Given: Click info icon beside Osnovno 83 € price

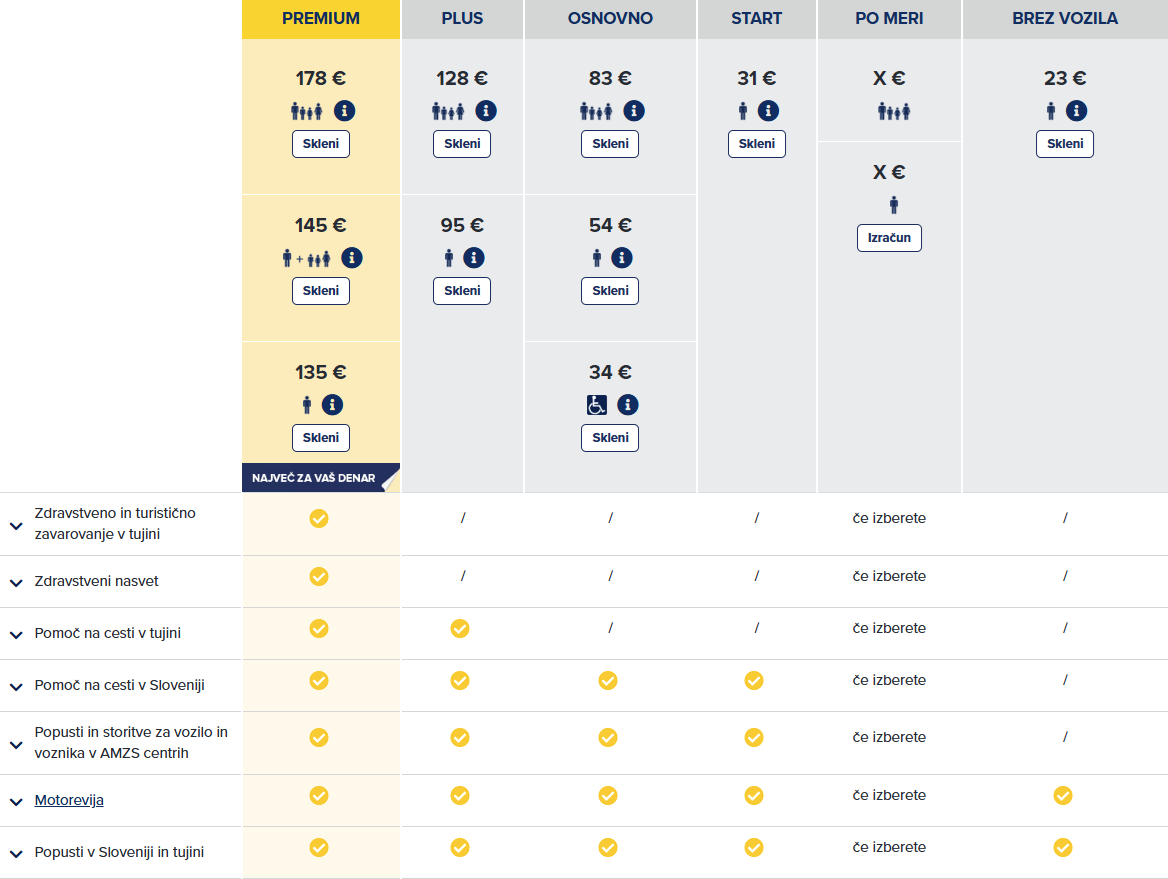Looking at the screenshot, I should pyautogui.click(x=634, y=111).
